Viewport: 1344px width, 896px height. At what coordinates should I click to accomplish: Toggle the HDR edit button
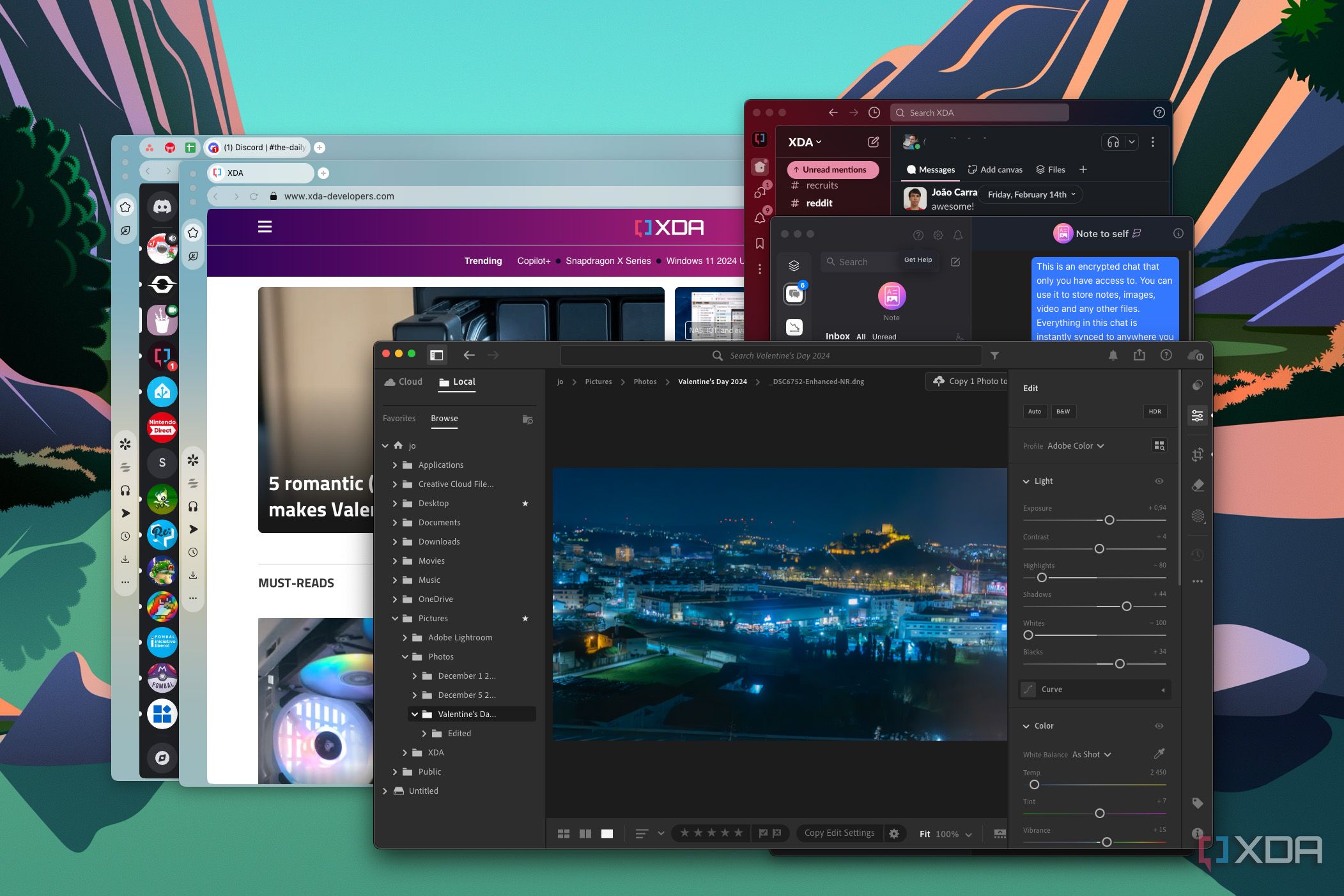[x=1154, y=412]
